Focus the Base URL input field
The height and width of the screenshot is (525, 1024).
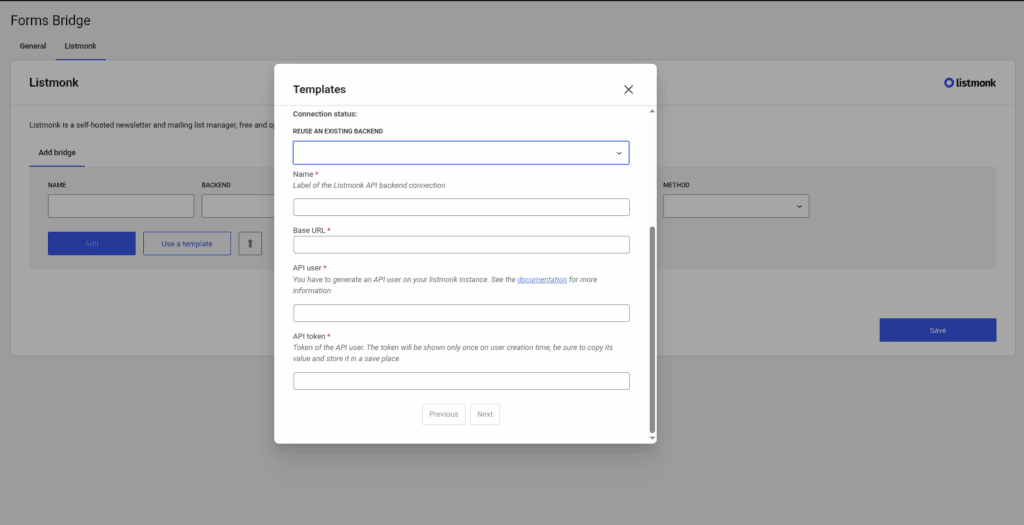click(461, 245)
